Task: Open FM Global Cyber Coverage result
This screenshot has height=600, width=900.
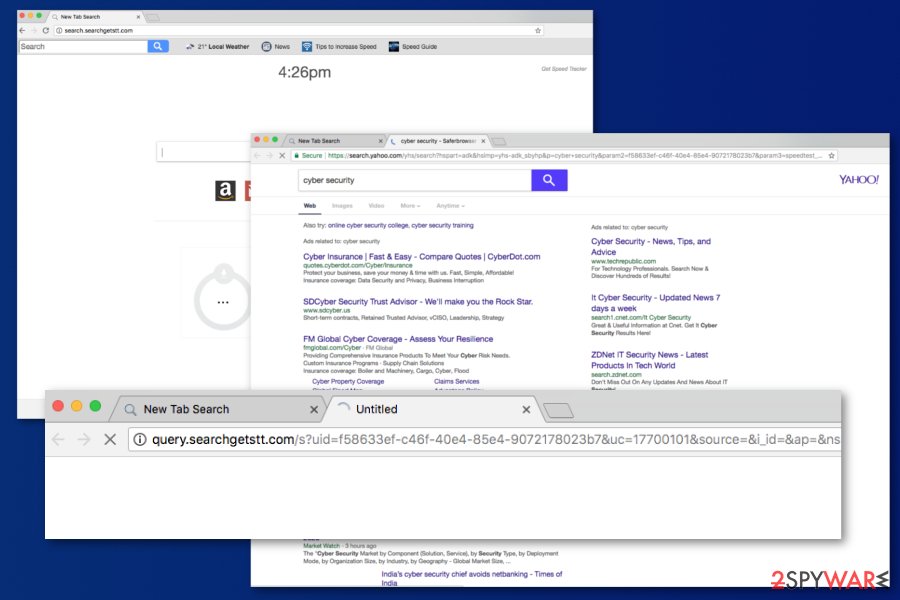Action: (x=398, y=339)
